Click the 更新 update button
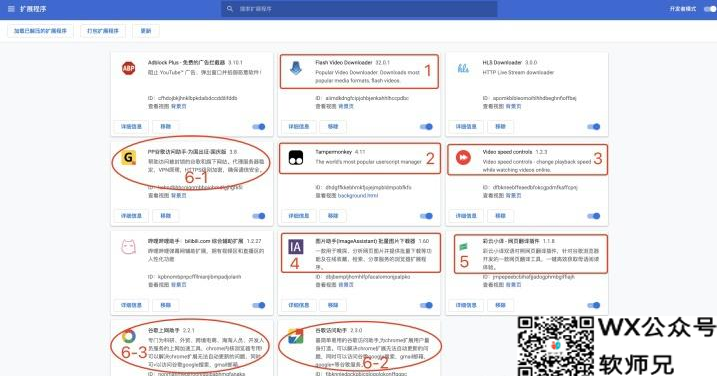This screenshot has height=376, width=717. 145,31
